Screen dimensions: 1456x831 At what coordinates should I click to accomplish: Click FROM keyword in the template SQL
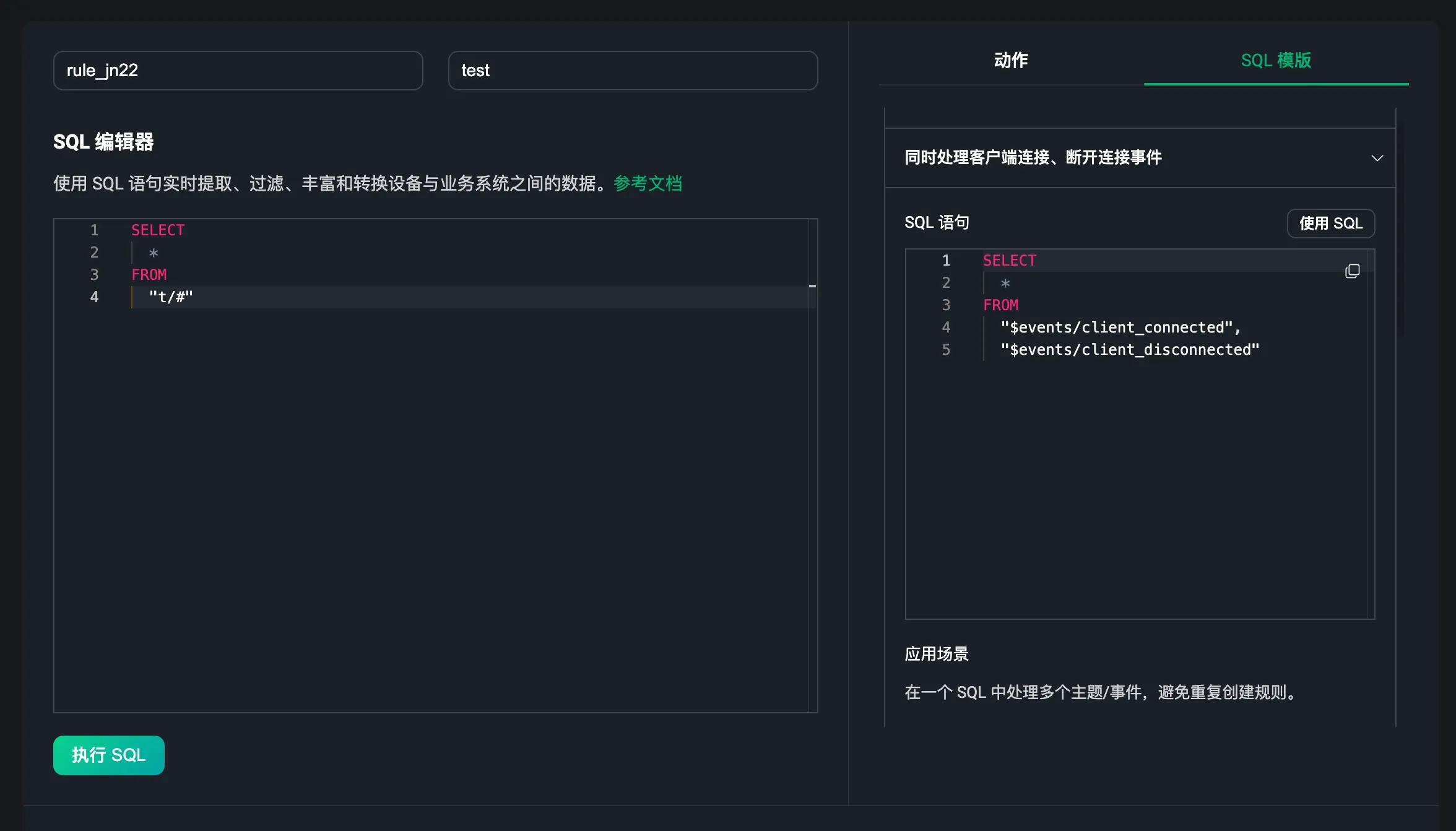pos(1001,305)
